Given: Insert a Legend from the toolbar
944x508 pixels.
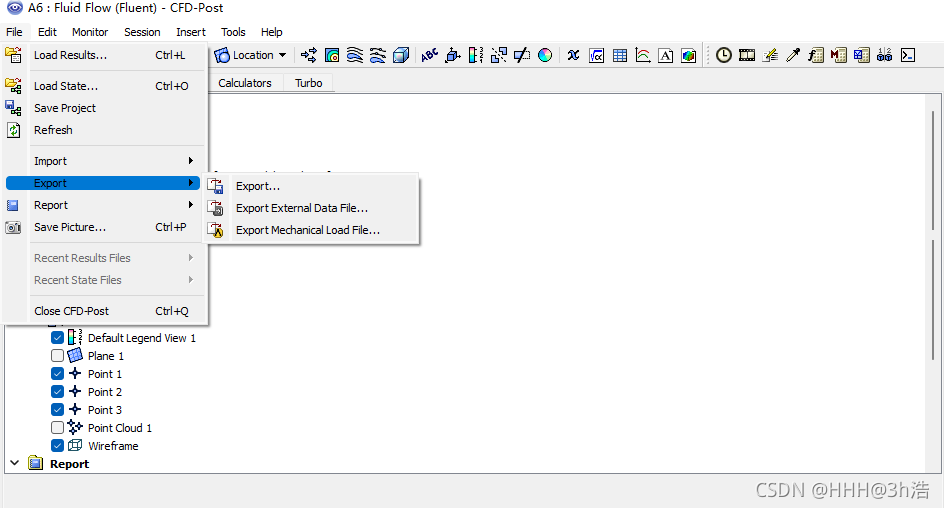Looking at the screenshot, I should point(476,55).
